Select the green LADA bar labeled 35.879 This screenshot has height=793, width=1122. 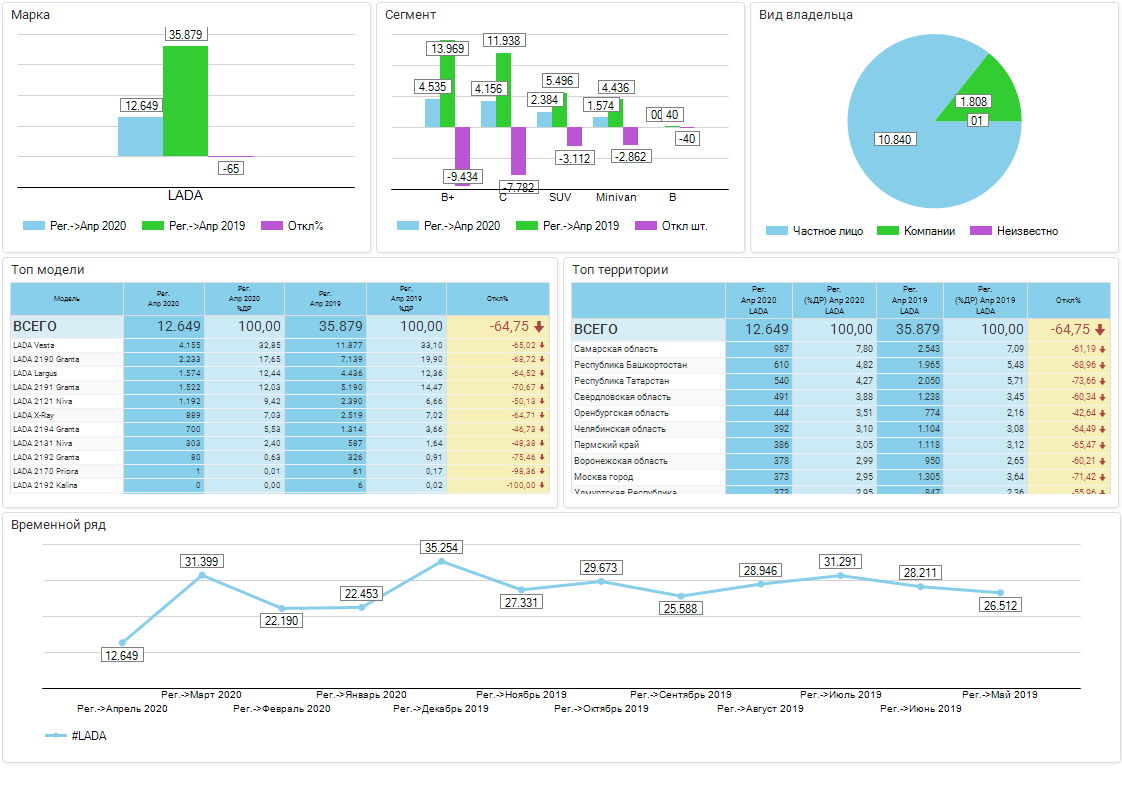(x=185, y=101)
